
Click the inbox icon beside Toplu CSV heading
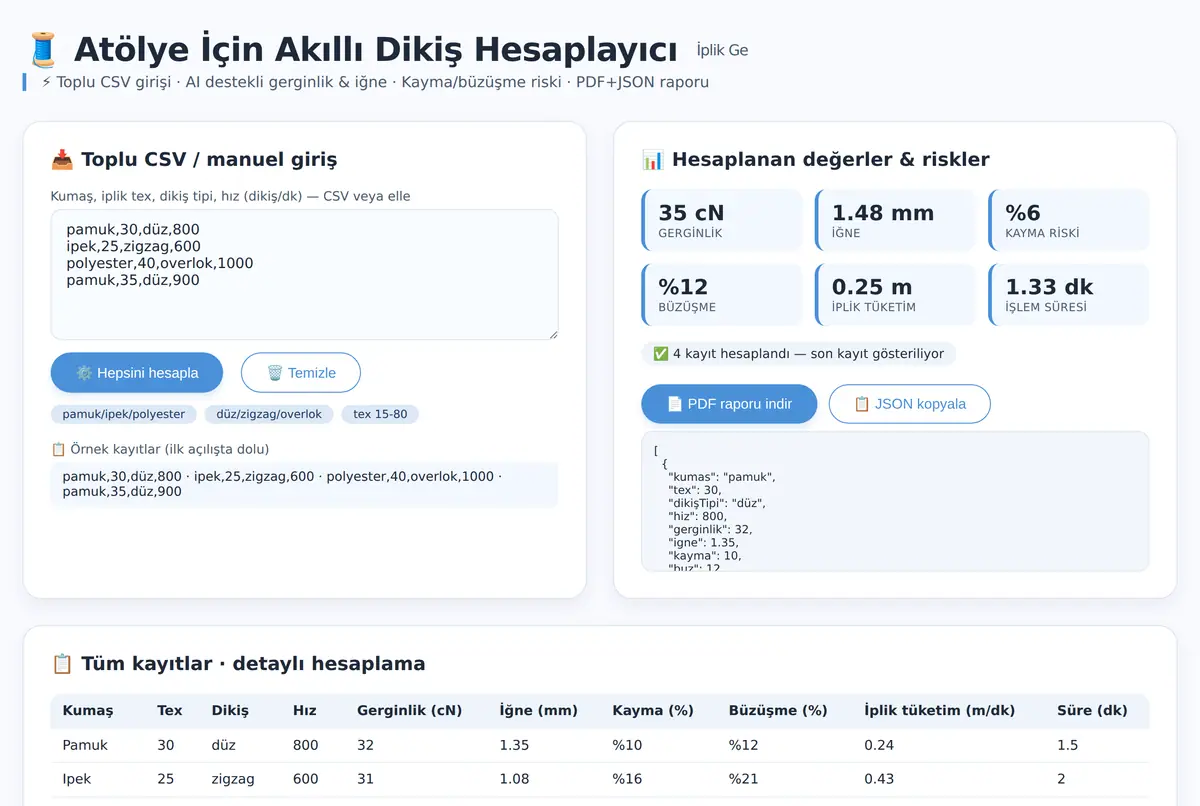pos(62,160)
